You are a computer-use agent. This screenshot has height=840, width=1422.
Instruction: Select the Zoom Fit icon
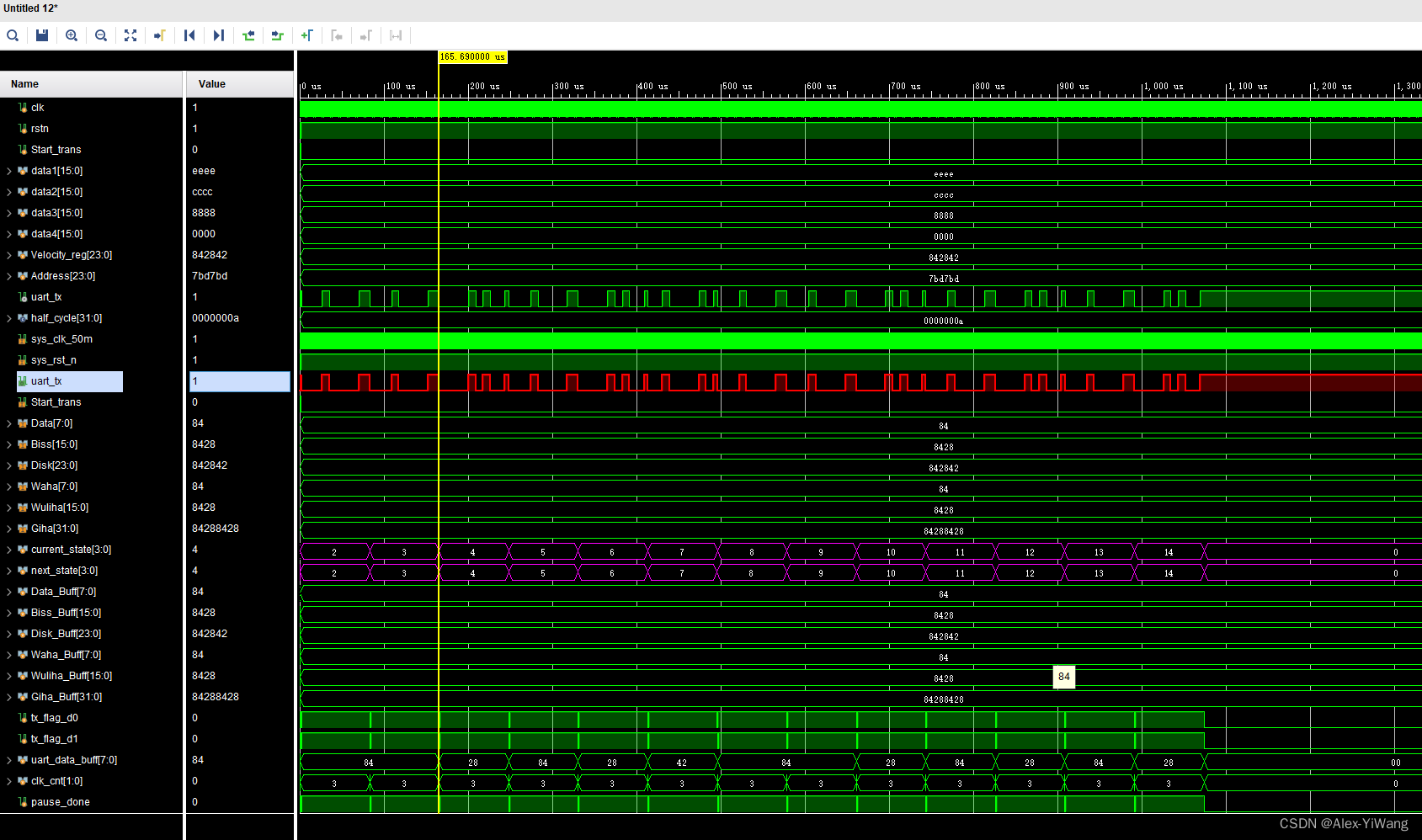130,35
